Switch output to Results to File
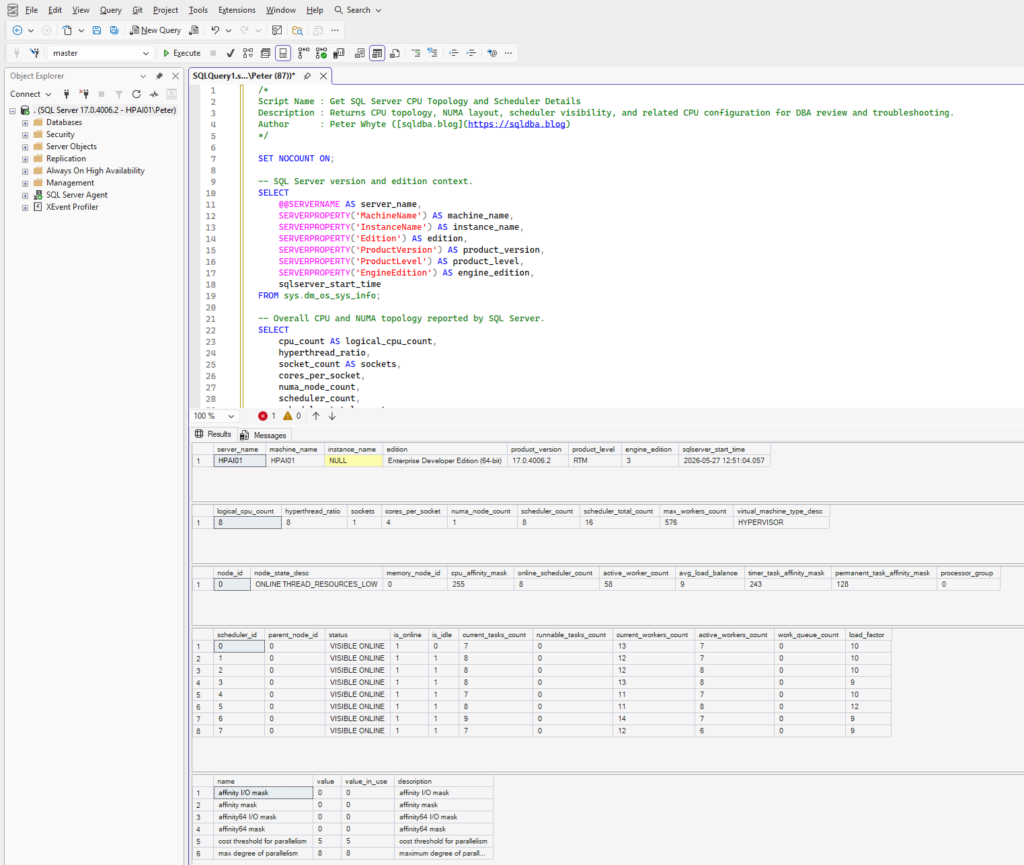Screen dimensions: 1024x865 click(394, 53)
